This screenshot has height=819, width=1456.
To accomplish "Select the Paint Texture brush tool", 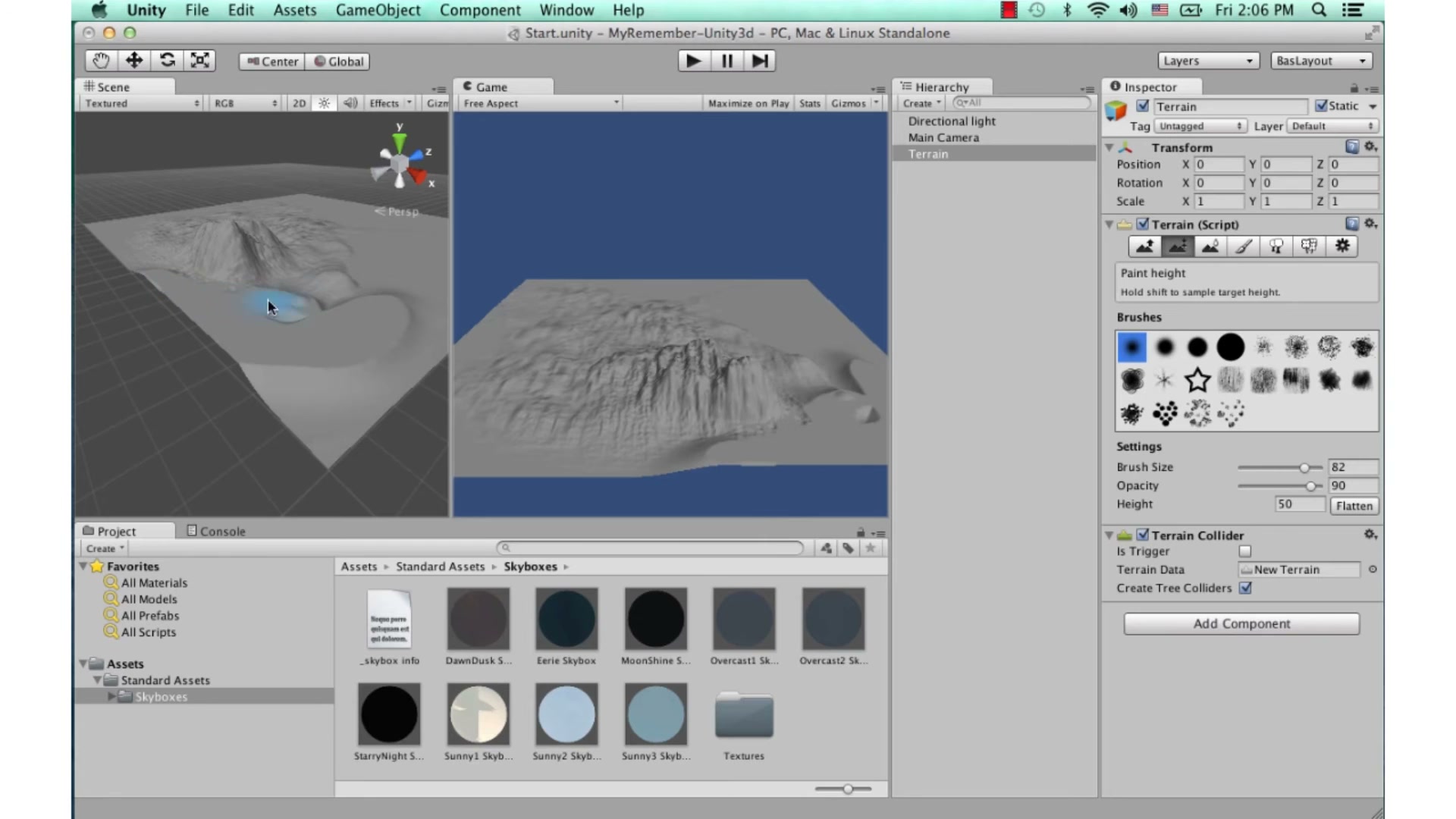I will (x=1243, y=246).
